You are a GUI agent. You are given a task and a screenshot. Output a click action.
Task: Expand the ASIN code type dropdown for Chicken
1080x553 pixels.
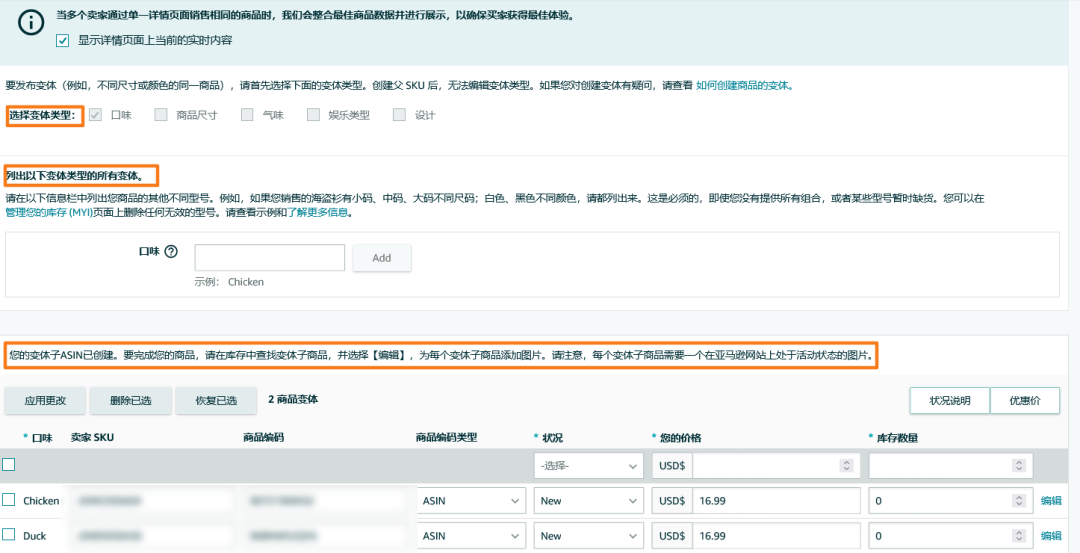point(470,501)
